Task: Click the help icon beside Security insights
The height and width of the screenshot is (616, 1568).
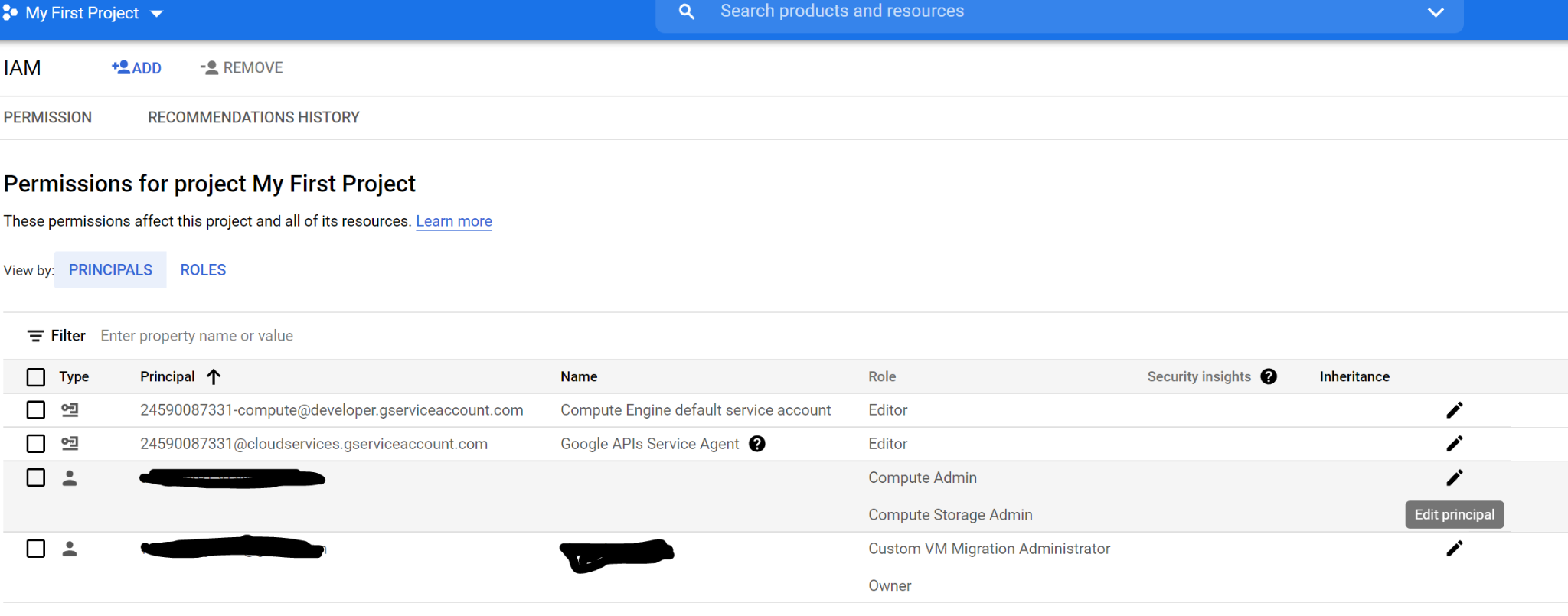Action: point(1269,376)
